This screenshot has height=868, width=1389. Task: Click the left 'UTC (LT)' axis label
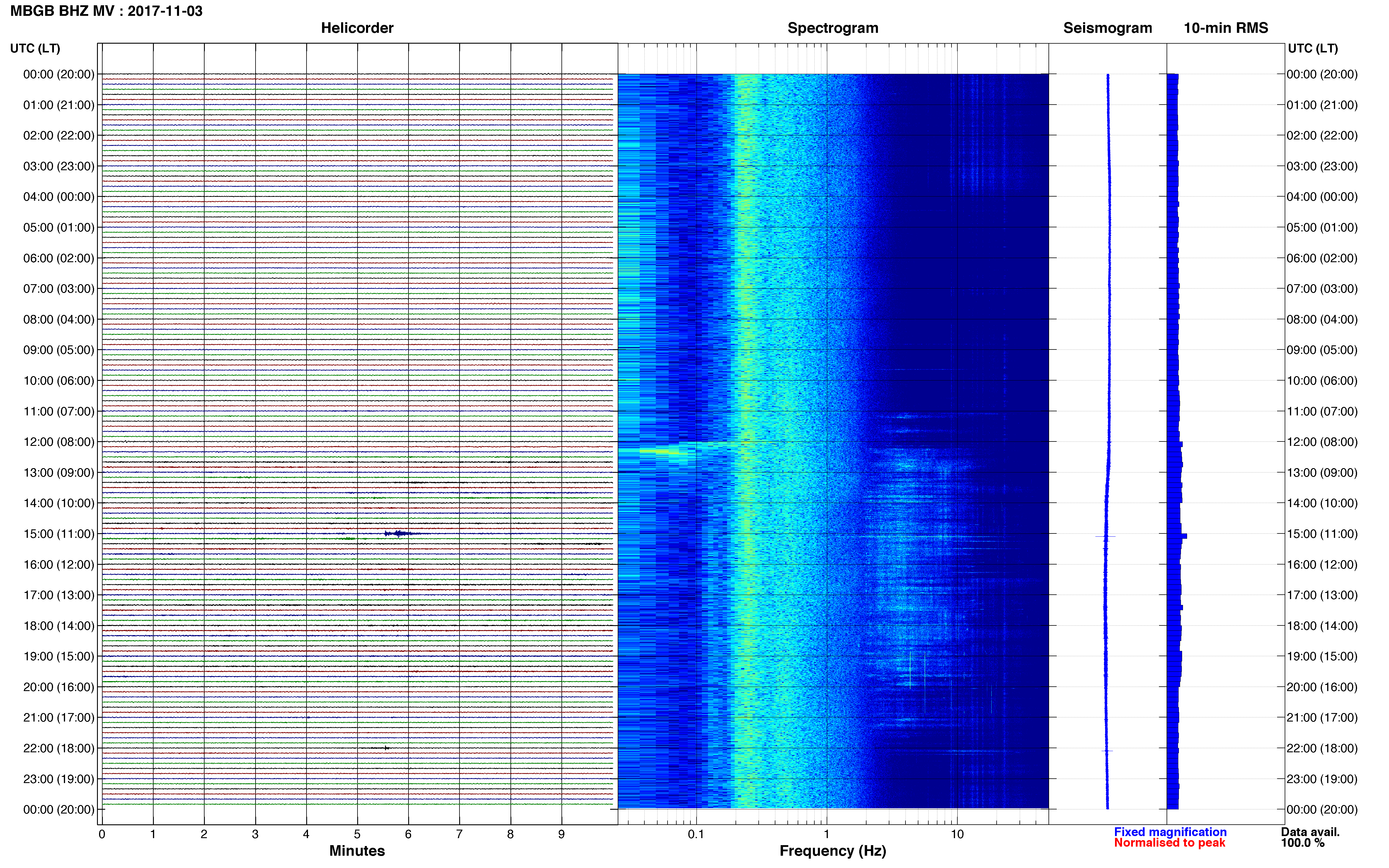pyautogui.click(x=35, y=48)
